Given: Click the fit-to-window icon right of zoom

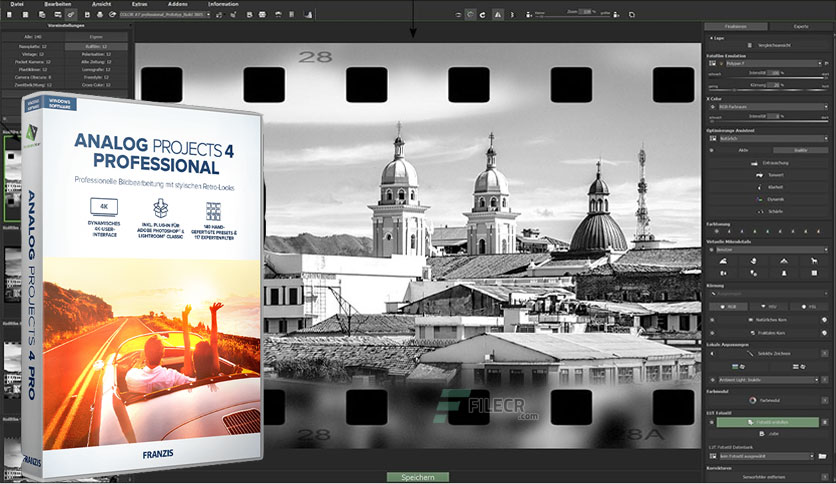Looking at the screenshot, I should [x=631, y=15].
